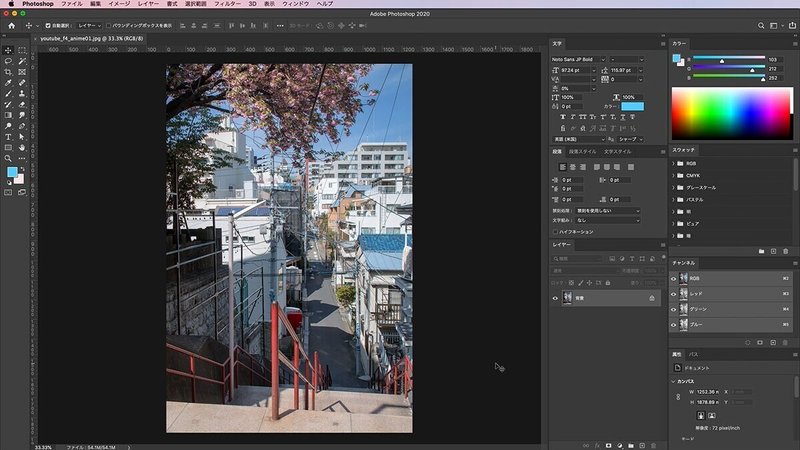Select the Frame tool
Image resolution: width=800 pixels, height=450 pixels.
[22, 72]
